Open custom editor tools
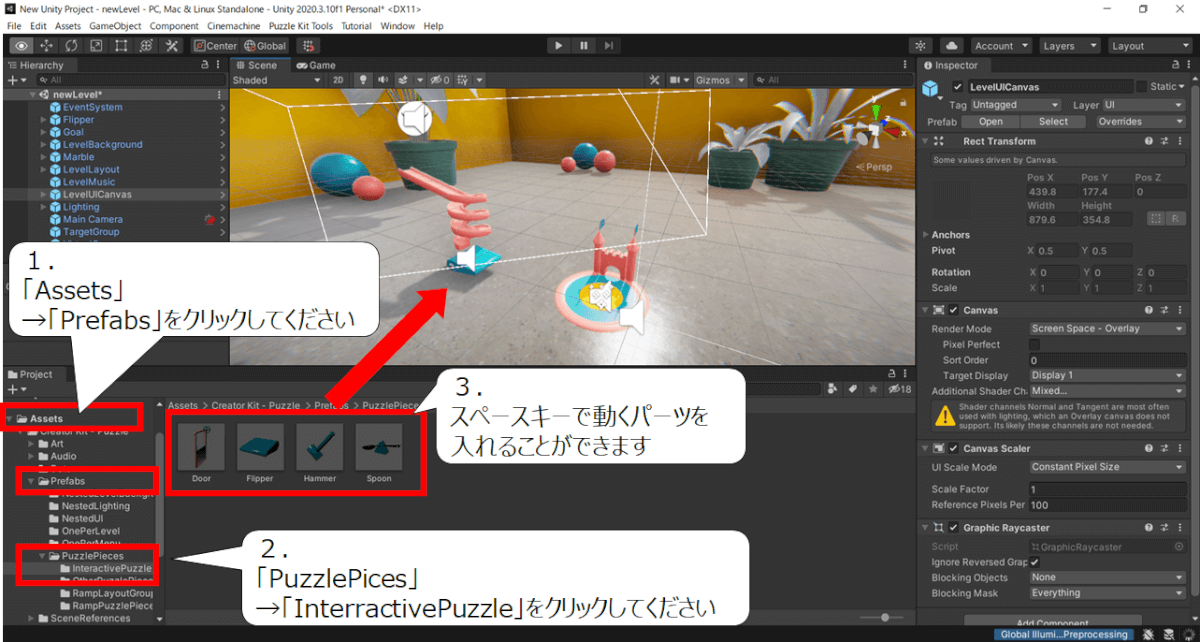This screenshot has height=642, width=1200. (172, 46)
